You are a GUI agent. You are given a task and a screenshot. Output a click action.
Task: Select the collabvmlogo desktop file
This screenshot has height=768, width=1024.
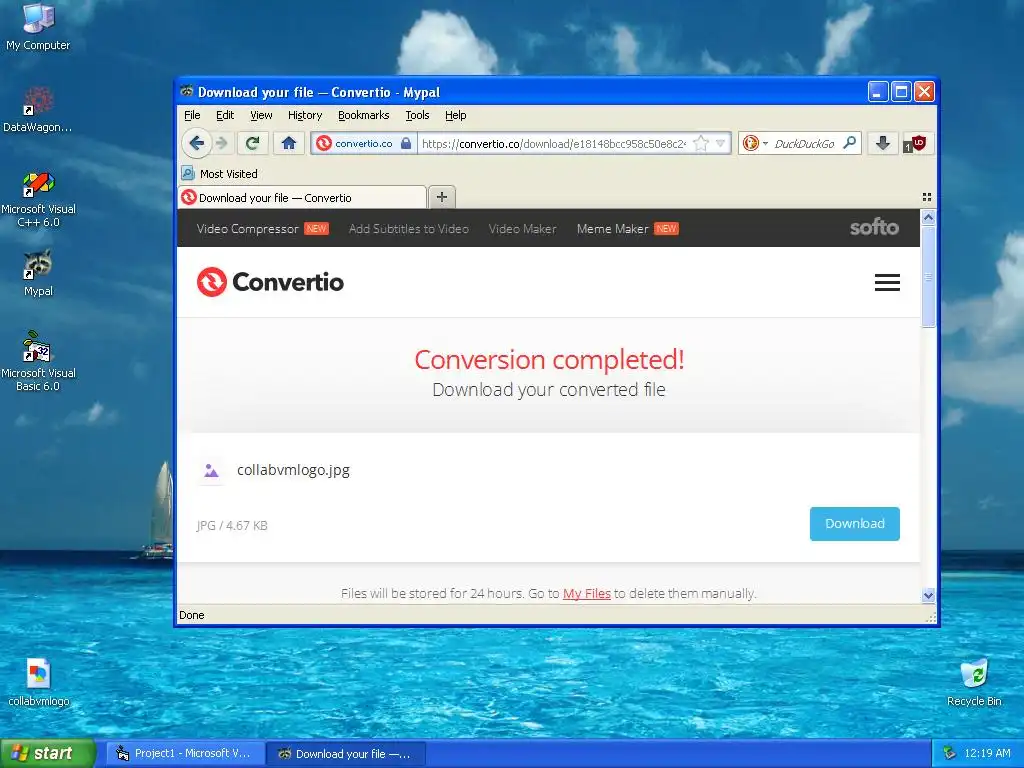[39, 682]
